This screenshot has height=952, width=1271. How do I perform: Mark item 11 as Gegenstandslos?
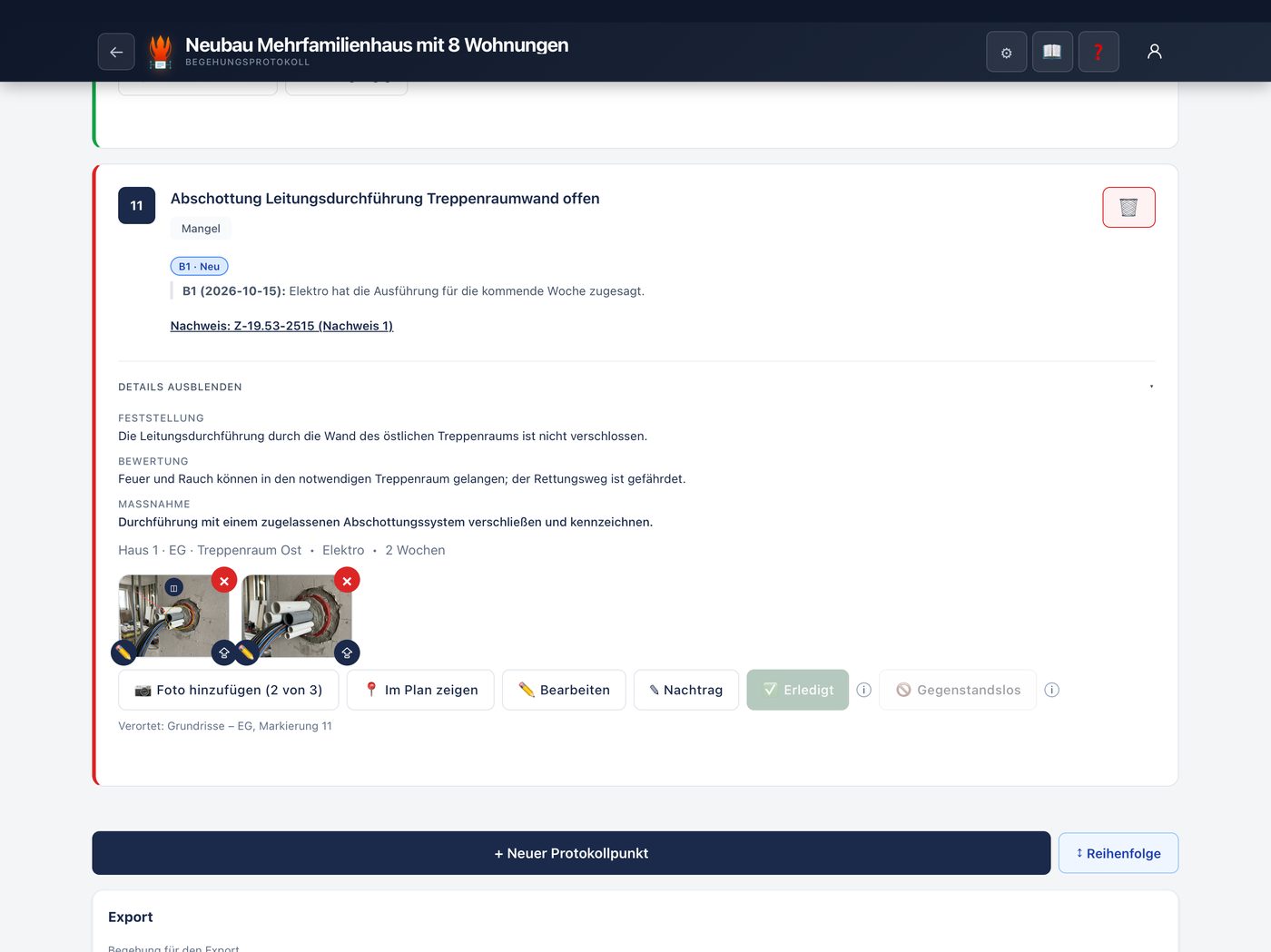point(958,690)
